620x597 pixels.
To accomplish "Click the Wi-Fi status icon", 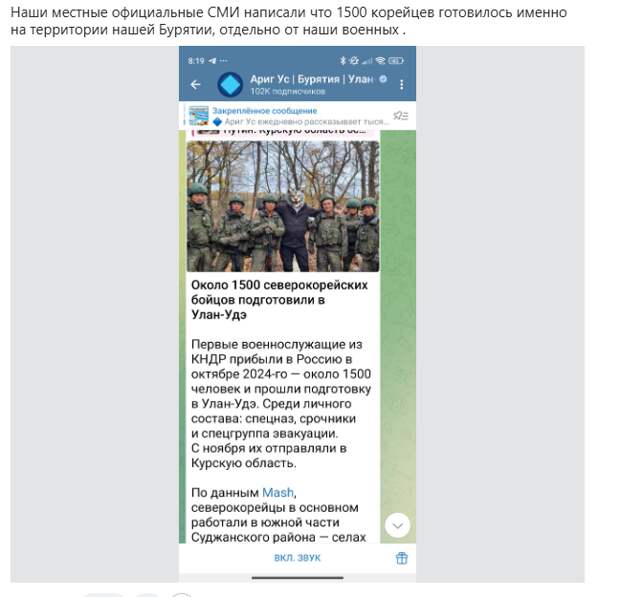I will (x=380, y=60).
